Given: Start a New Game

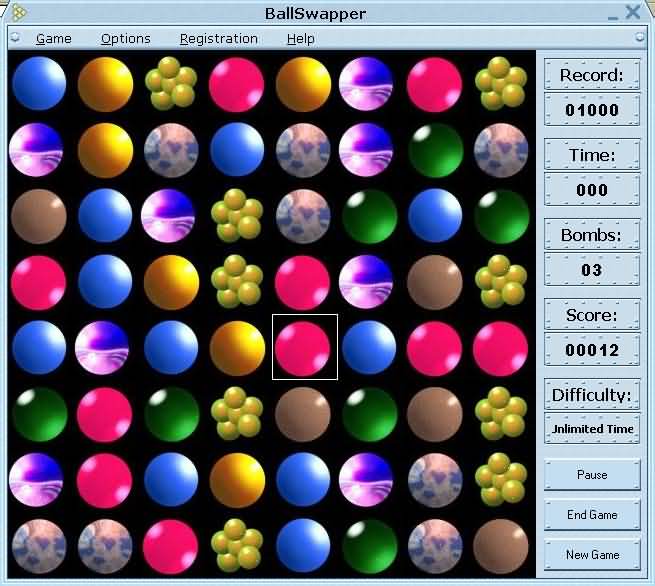Looking at the screenshot, I should tap(592, 555).
